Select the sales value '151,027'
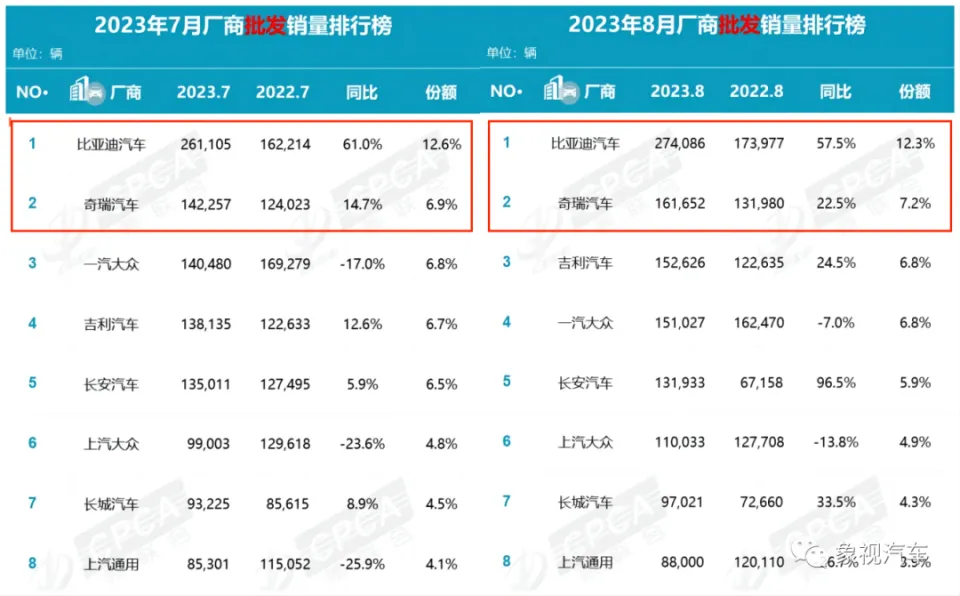The height and width of the screenshot is (596, 960). tap(680, 323)
